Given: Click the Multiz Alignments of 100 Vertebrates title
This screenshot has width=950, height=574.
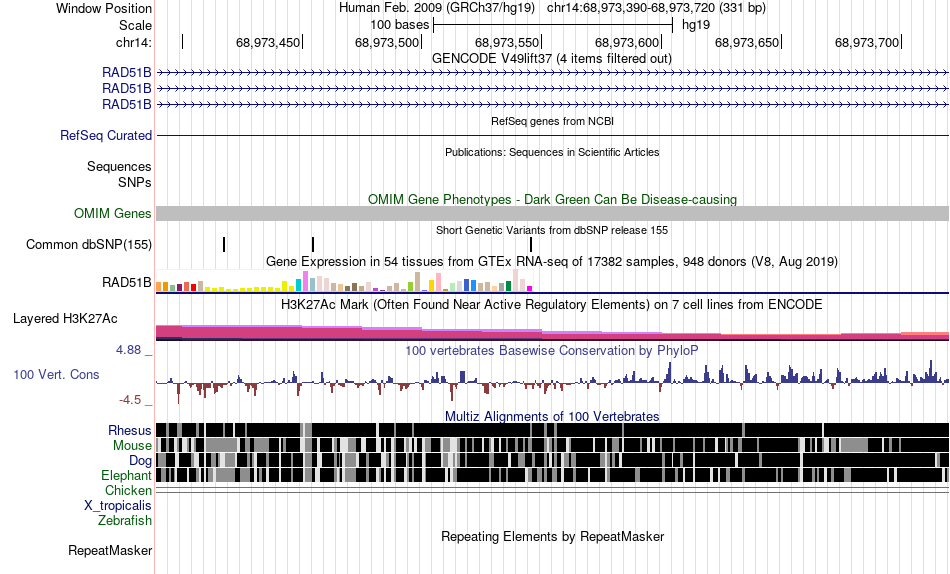Looking at the screenshot, I should pos(552,416).
